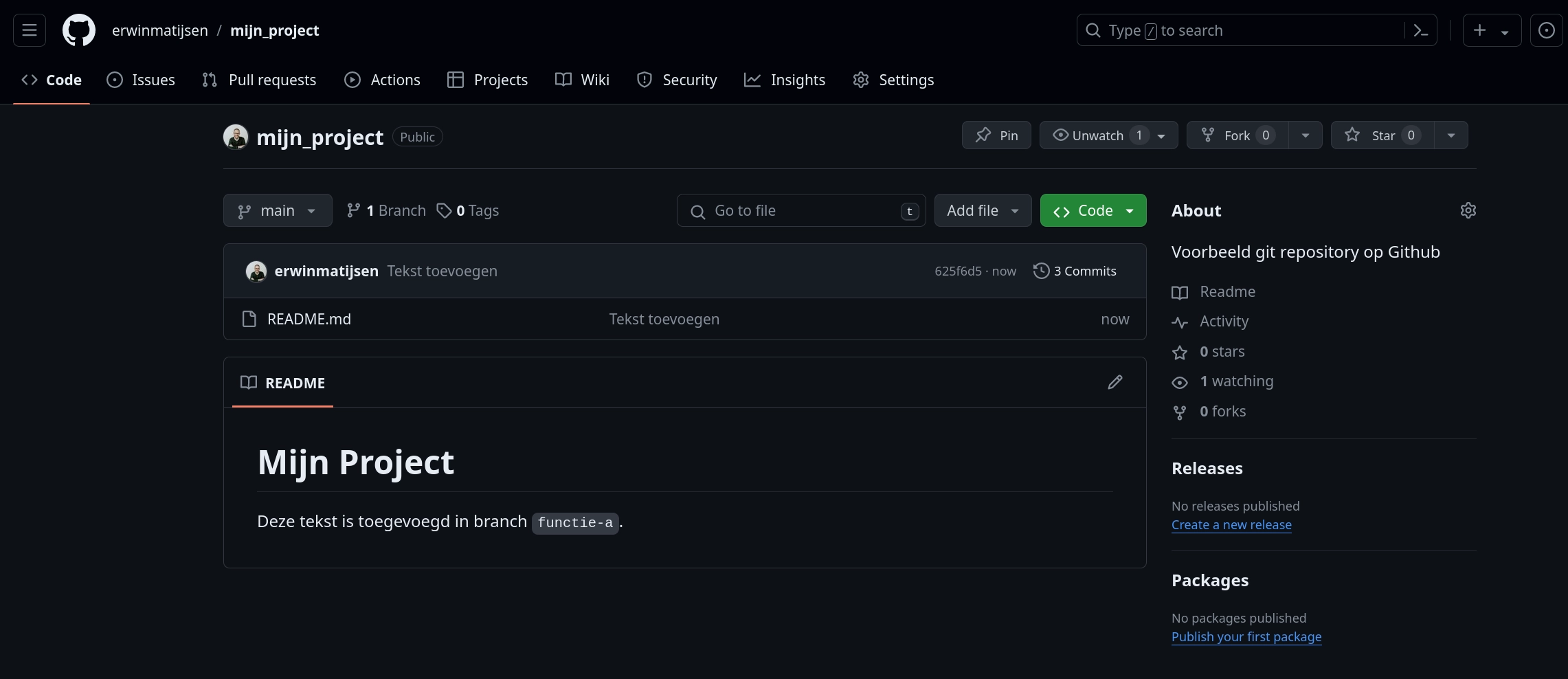Open the Releases heading link
The height and width of the screenshot is (679, 1568).
tap(1207, 469)
